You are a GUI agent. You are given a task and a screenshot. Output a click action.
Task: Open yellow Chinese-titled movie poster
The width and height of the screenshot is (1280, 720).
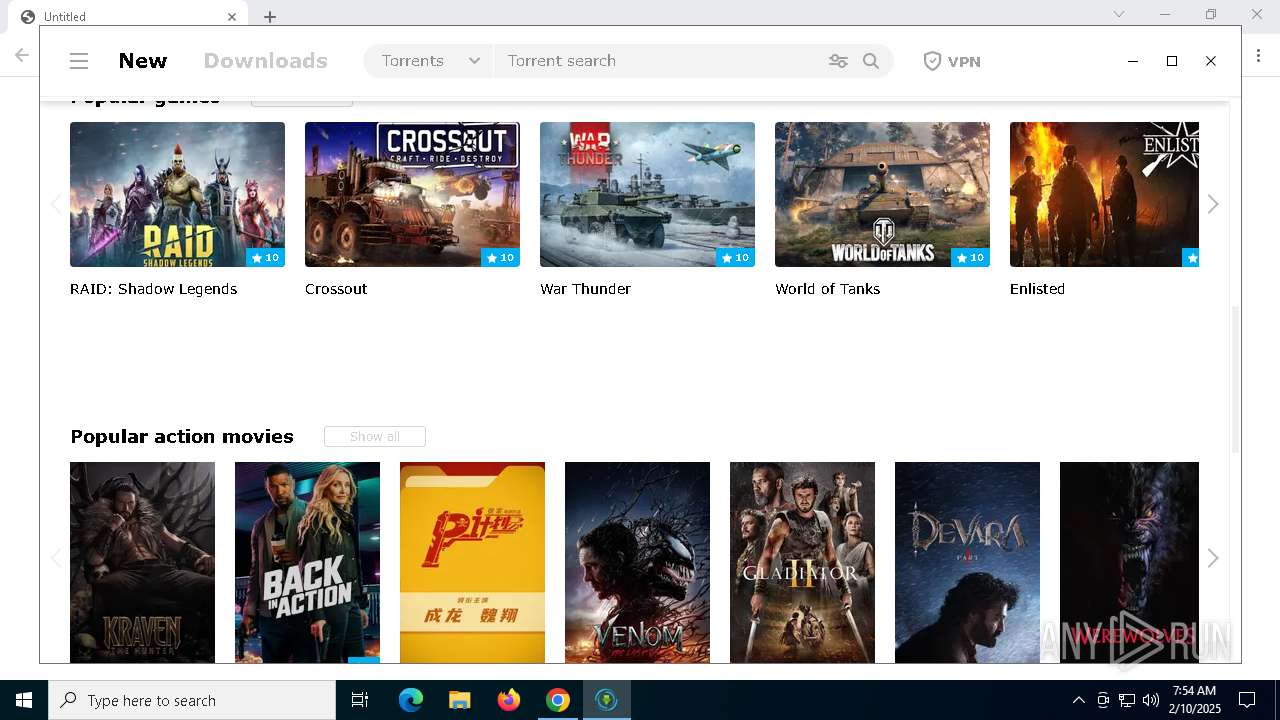pos(472,562)
